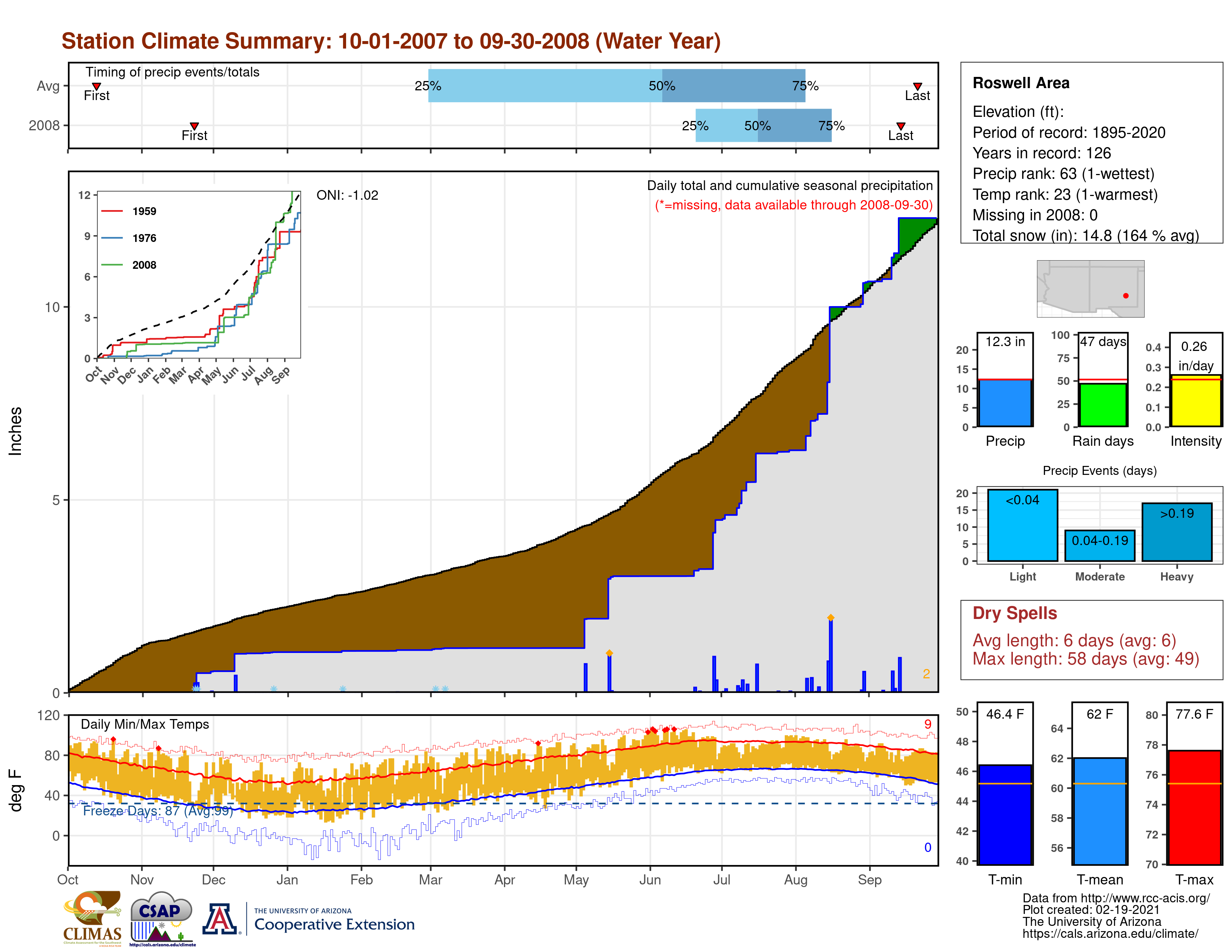Click the green Rain days bar
1232x952 pixels.
1103,404
